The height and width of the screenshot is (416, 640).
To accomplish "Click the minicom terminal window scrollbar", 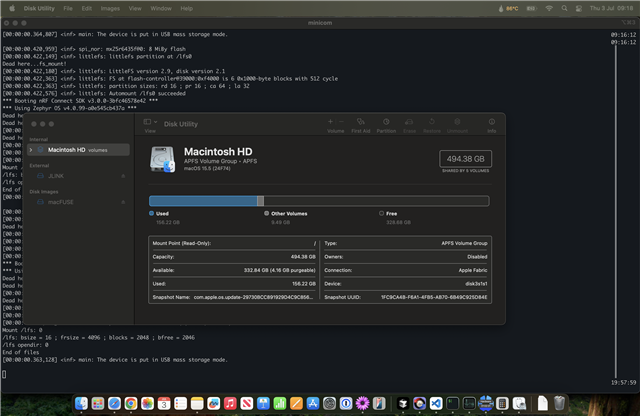I will click(616, 210).
